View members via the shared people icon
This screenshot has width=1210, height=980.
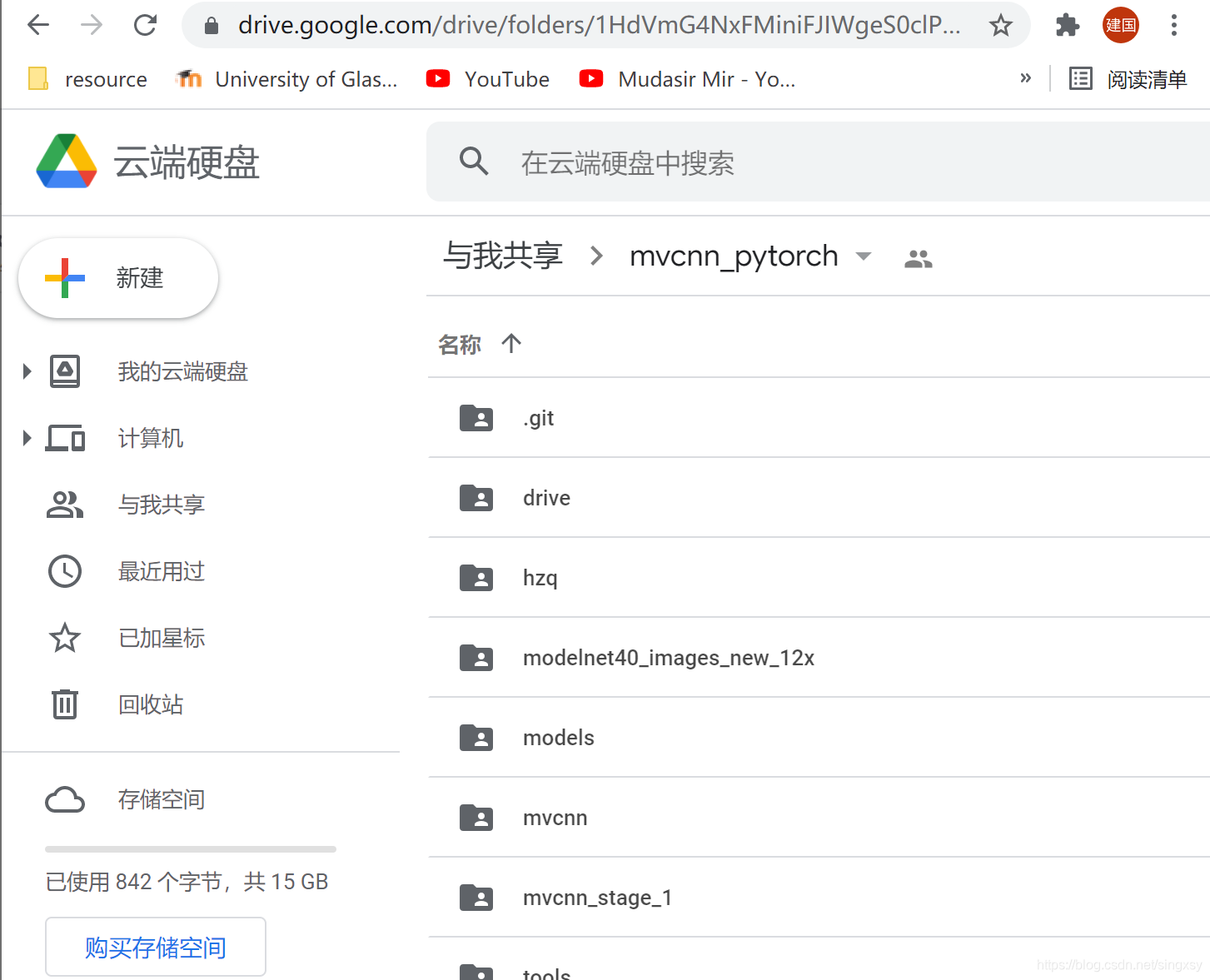click(919, 257)
